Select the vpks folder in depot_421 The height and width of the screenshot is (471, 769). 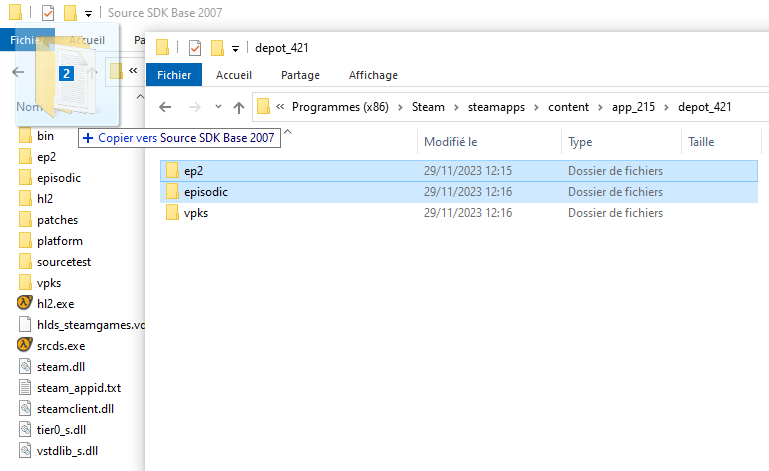tap(195, 213)
